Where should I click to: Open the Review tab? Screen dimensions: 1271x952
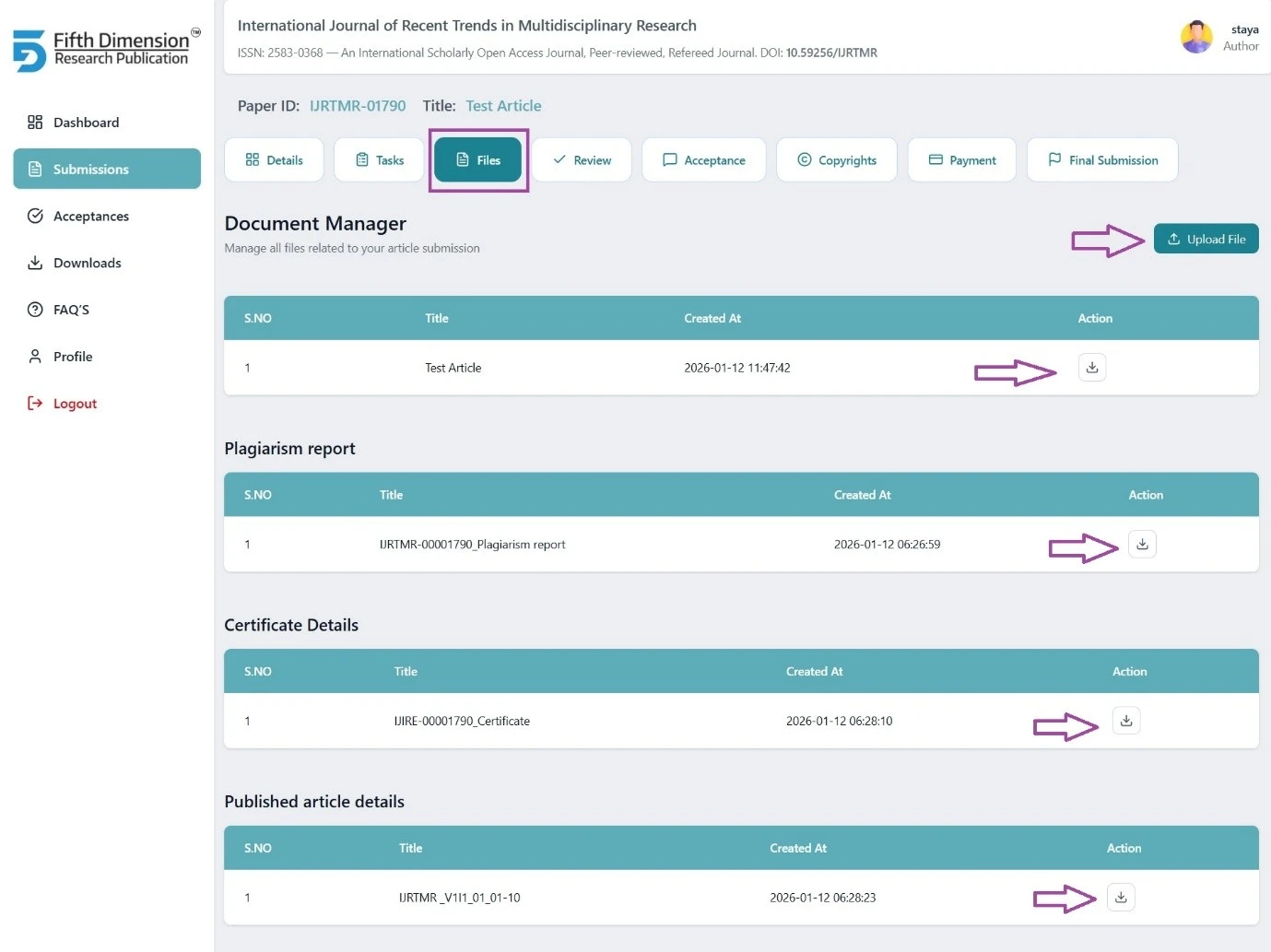582,160
